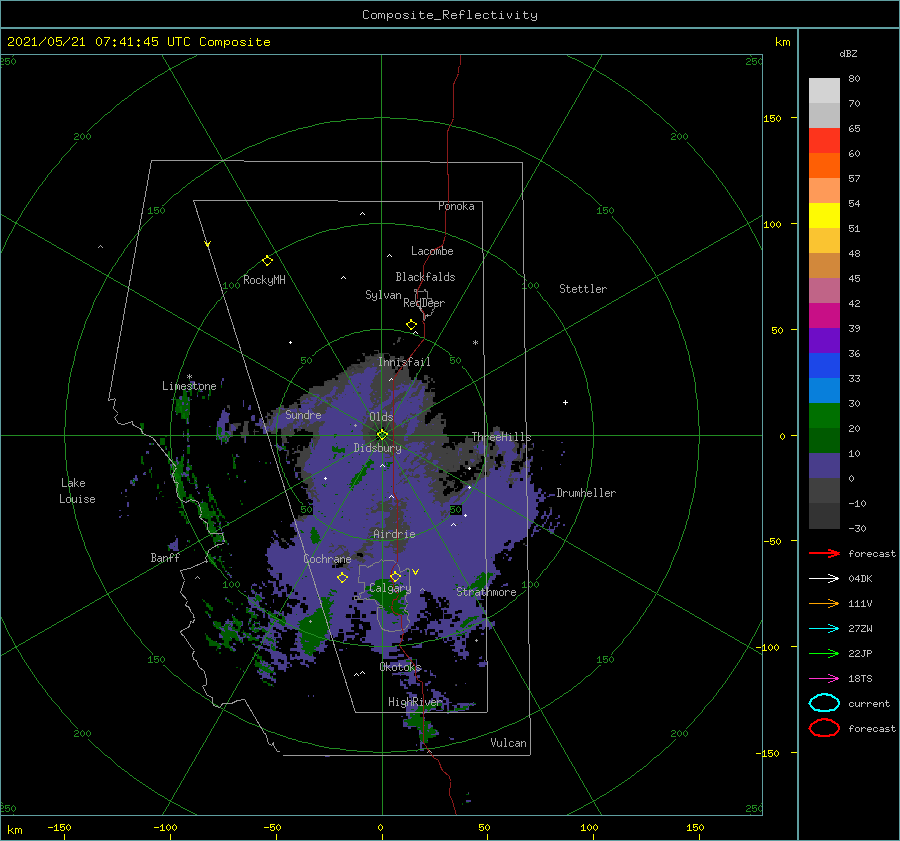Select the yellow diamond marker above Calgary label
Image resolution: width=900 pixels, height=841 pixels.
395,576
